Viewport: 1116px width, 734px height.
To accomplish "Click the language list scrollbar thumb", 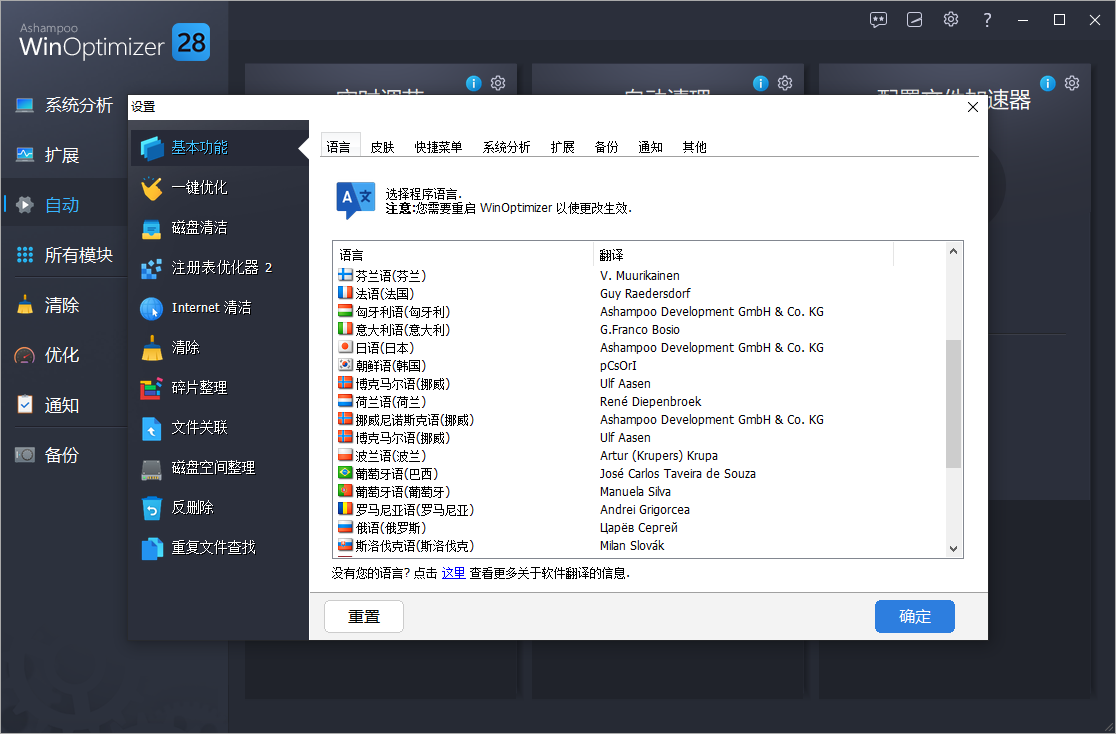I will point(954,404).
